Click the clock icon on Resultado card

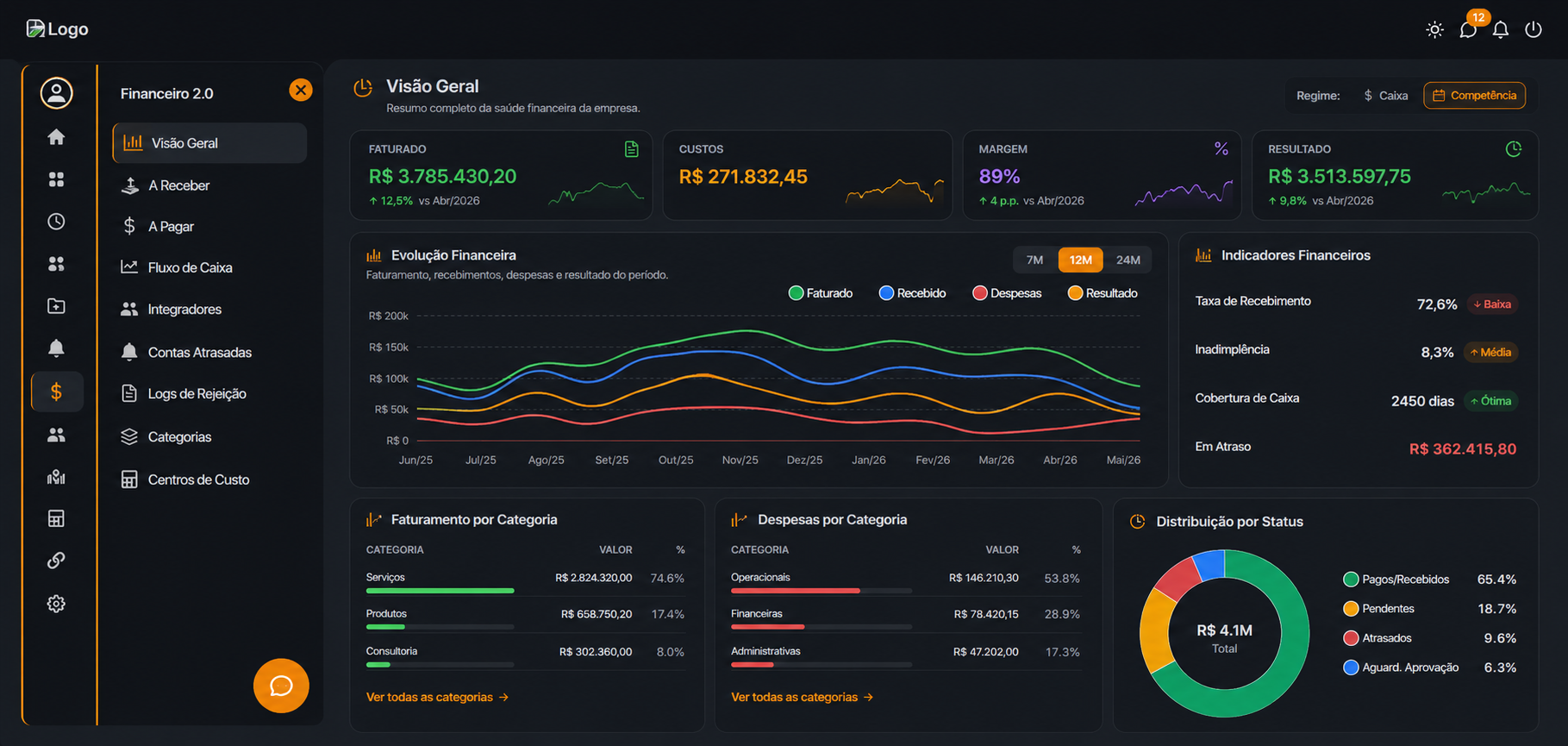(1514, 149)
